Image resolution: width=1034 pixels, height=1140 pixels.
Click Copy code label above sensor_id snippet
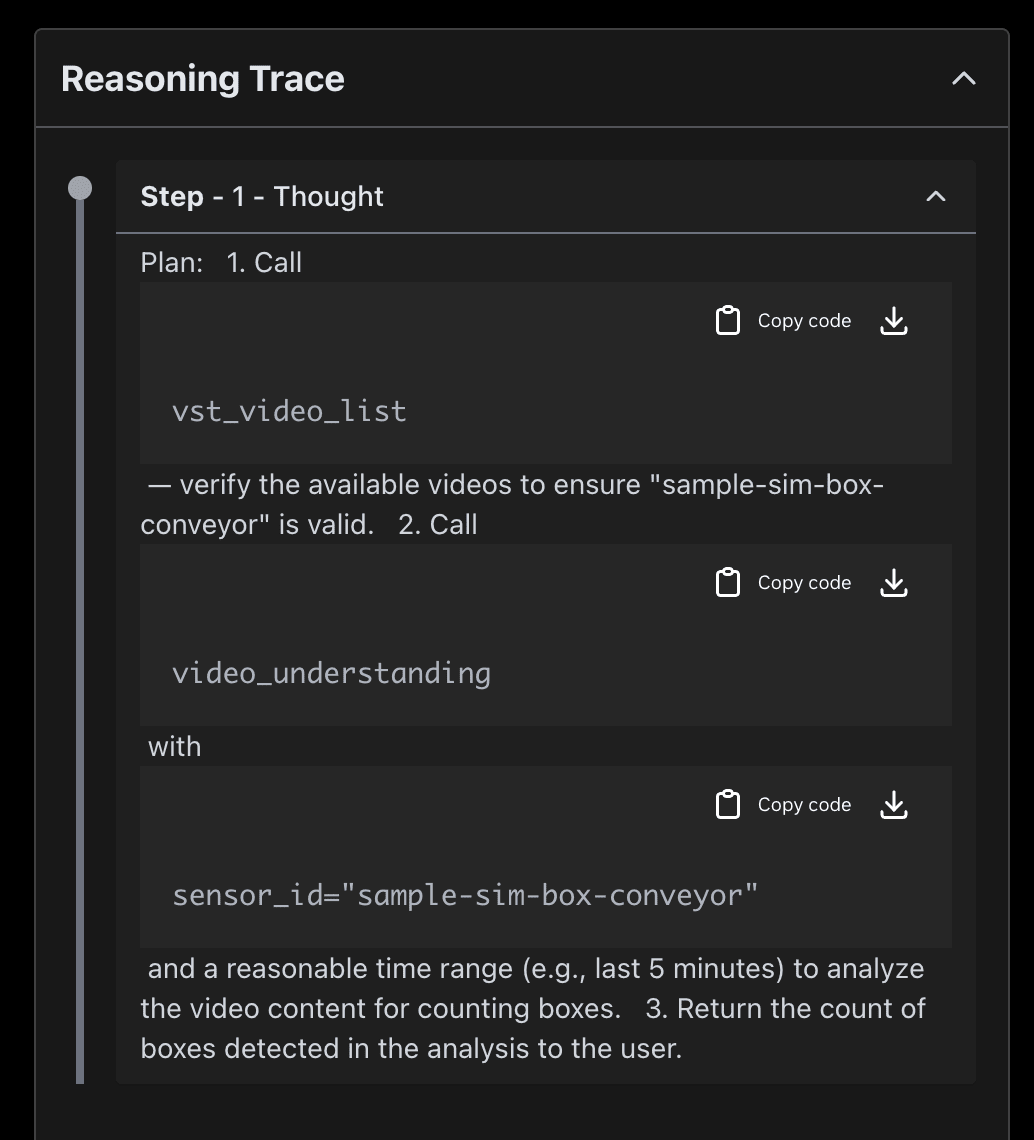tap(804, 805)
